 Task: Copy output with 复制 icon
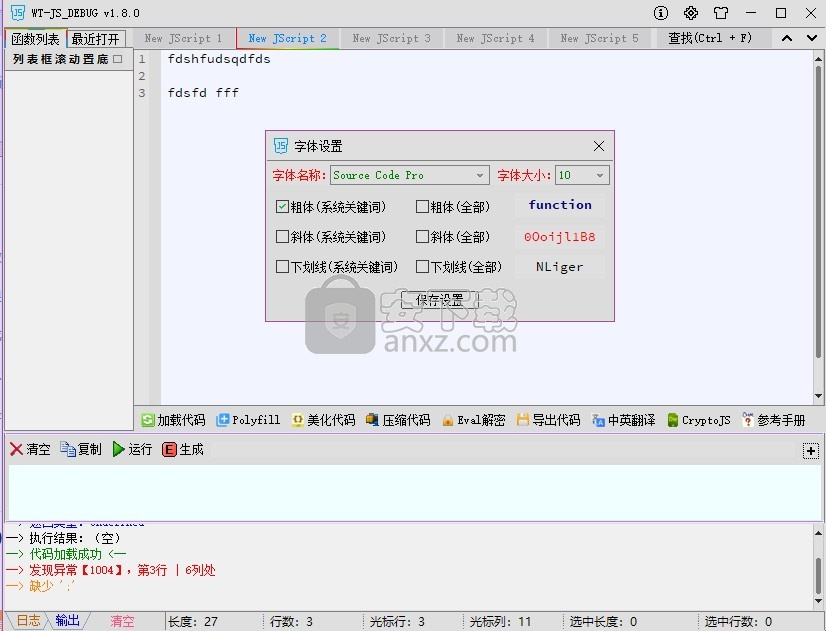[81, 449]
